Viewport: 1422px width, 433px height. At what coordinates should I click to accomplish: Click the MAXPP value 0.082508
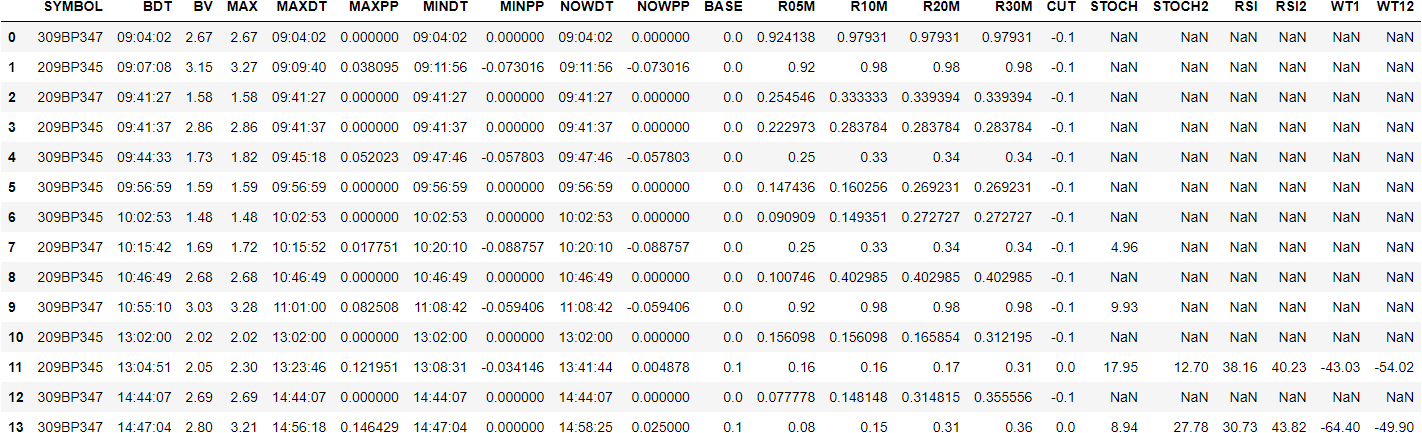(x=369, y=307)
